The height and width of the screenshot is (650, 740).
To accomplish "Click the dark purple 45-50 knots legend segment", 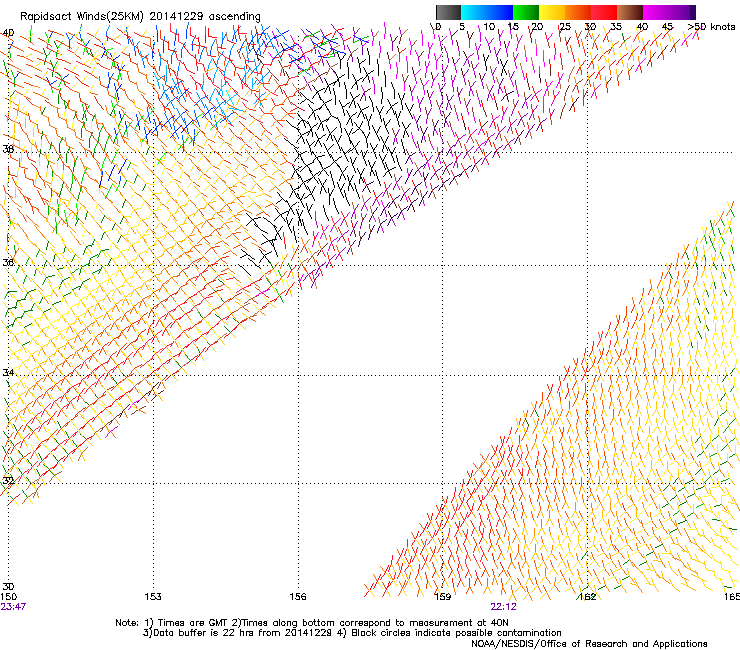I will coord(682,12).
